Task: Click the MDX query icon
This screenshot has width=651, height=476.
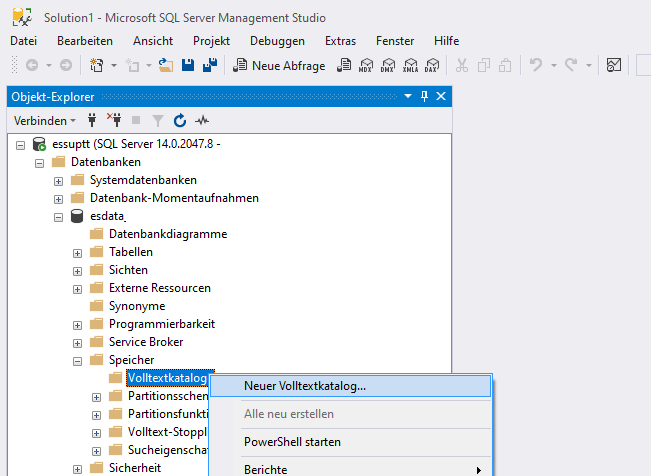Action: (x=365, y=65)
